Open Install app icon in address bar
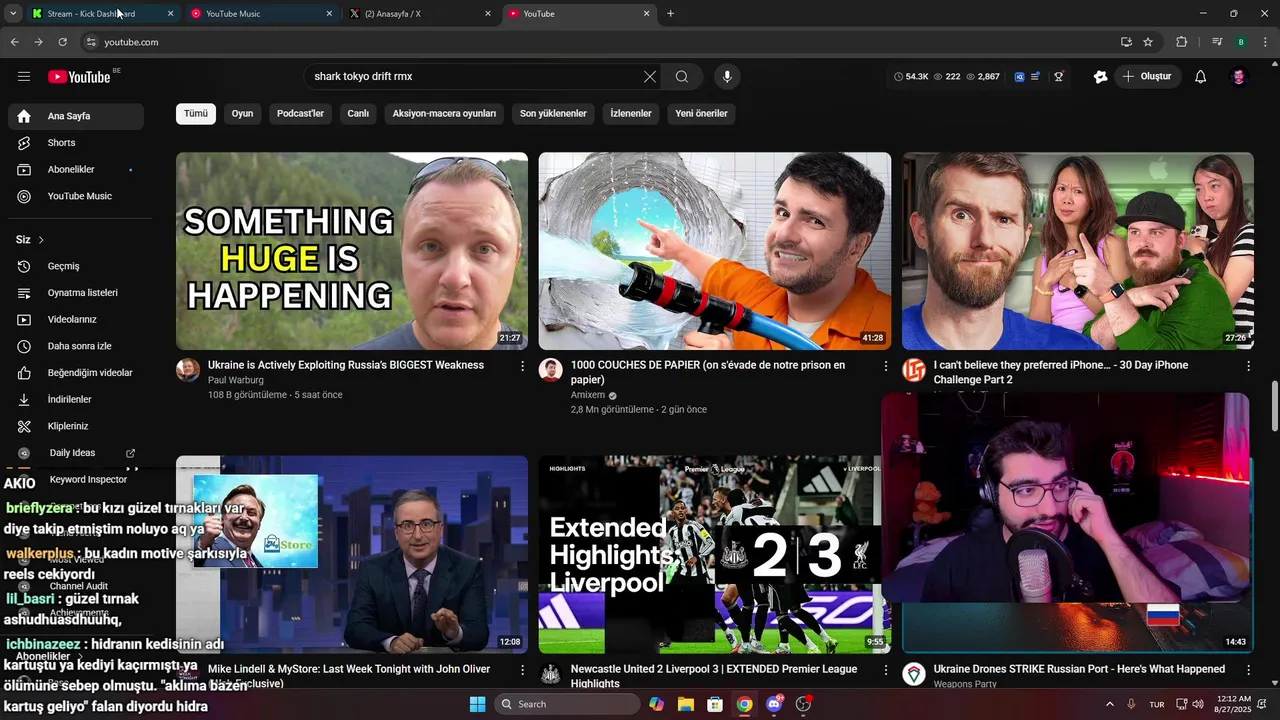This screenshot has width=1280, height=720. tap(1126, 42)
